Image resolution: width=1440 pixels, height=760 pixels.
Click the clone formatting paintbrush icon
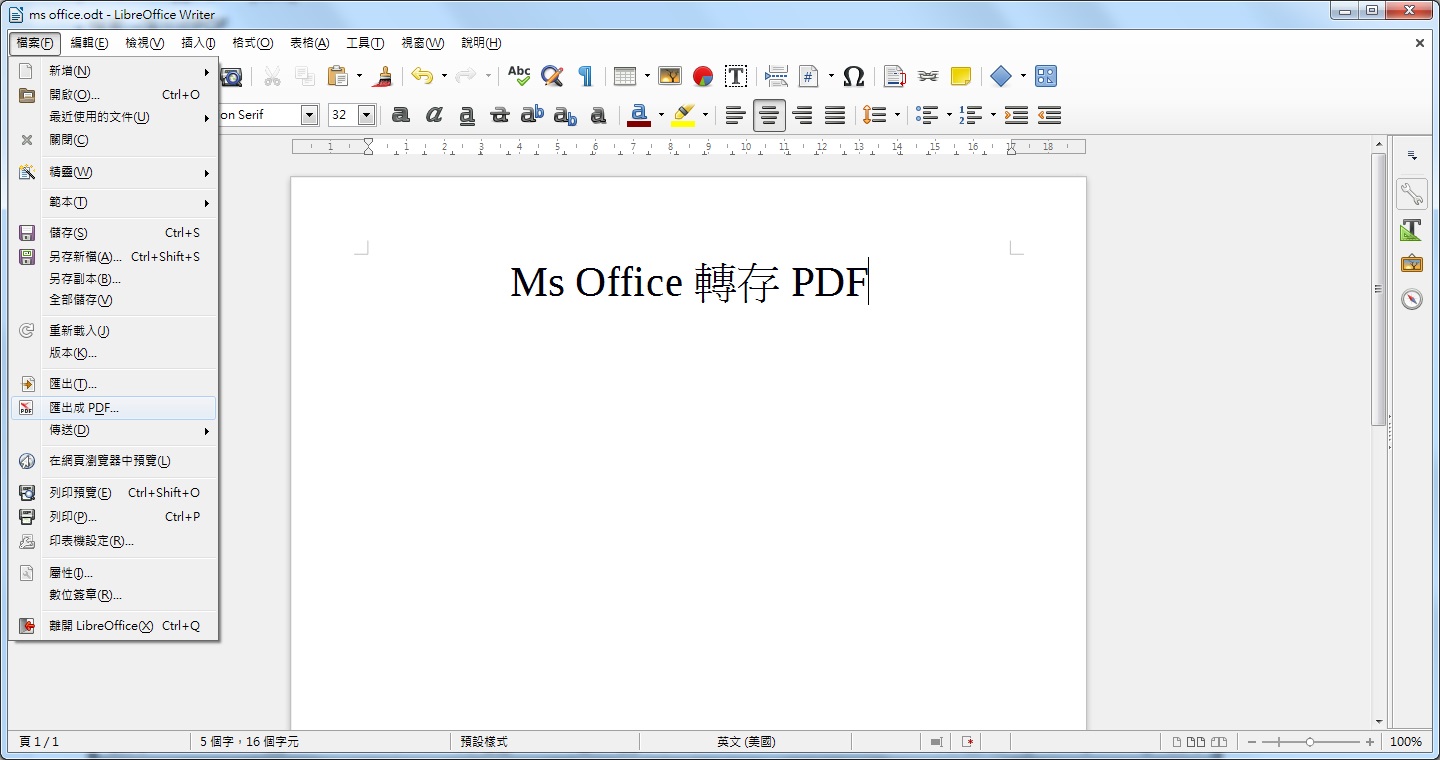383,77
